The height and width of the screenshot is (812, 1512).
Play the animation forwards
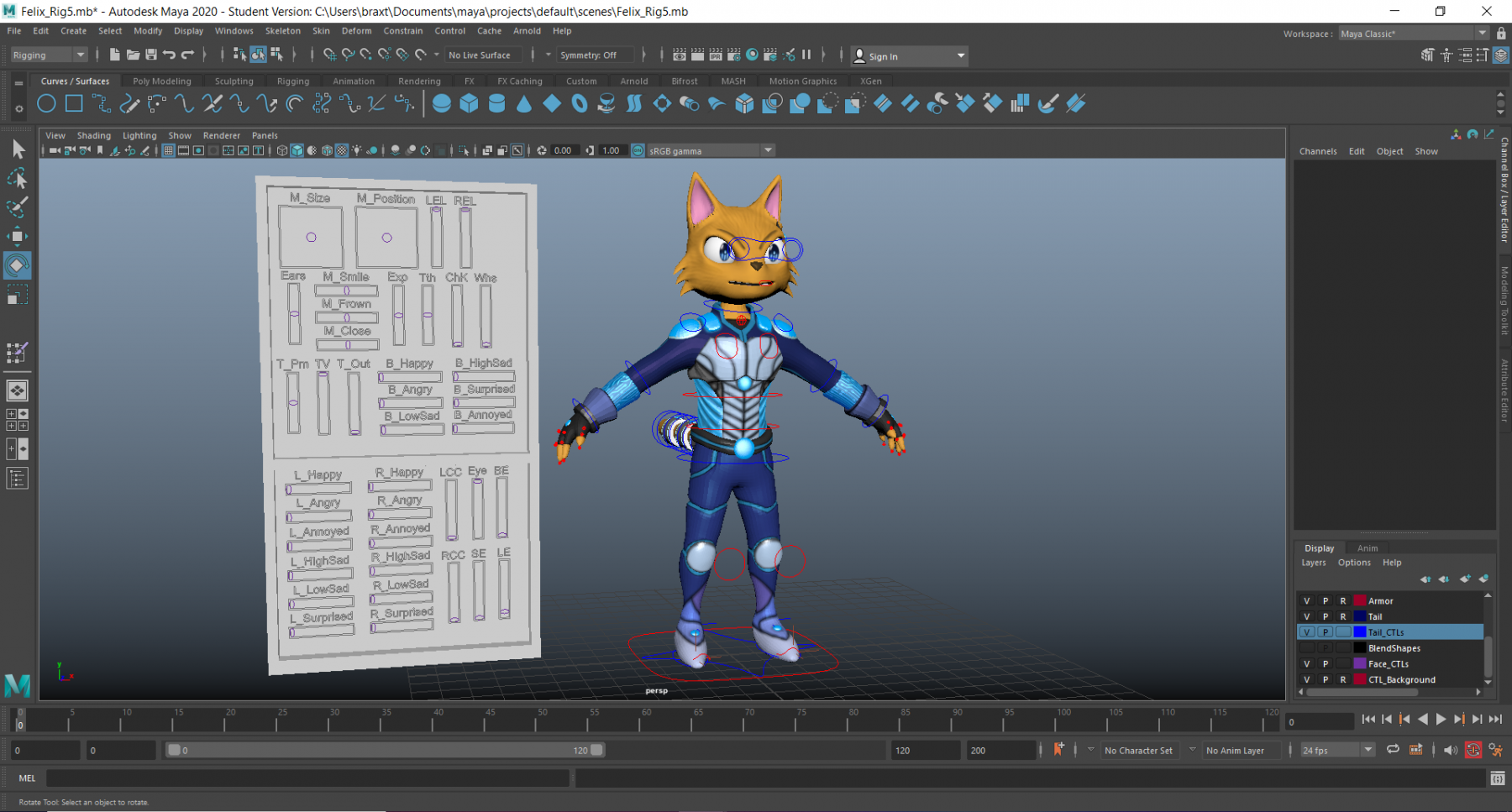(1441, 719)
